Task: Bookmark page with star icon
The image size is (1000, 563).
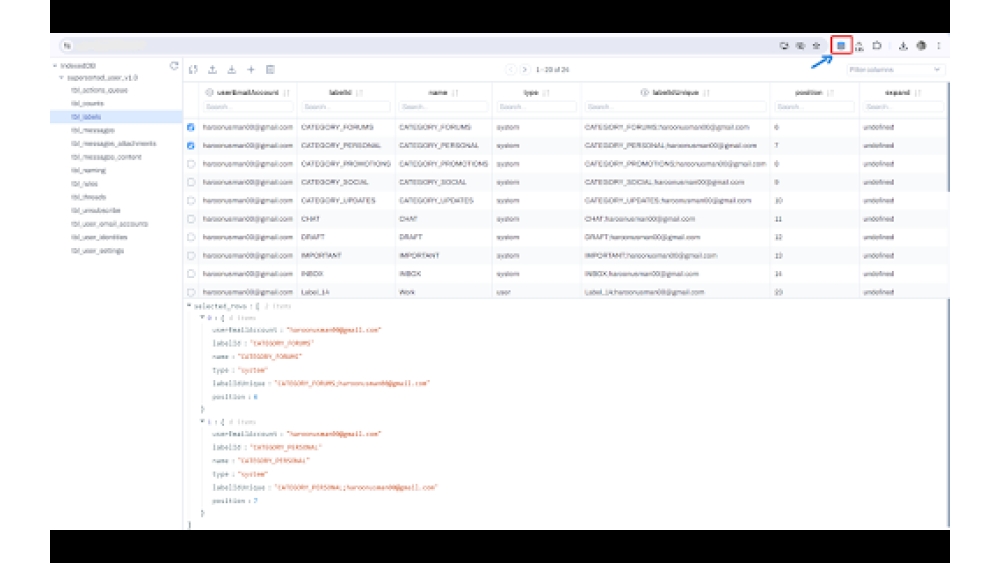Action: click(x=816, y=46)
